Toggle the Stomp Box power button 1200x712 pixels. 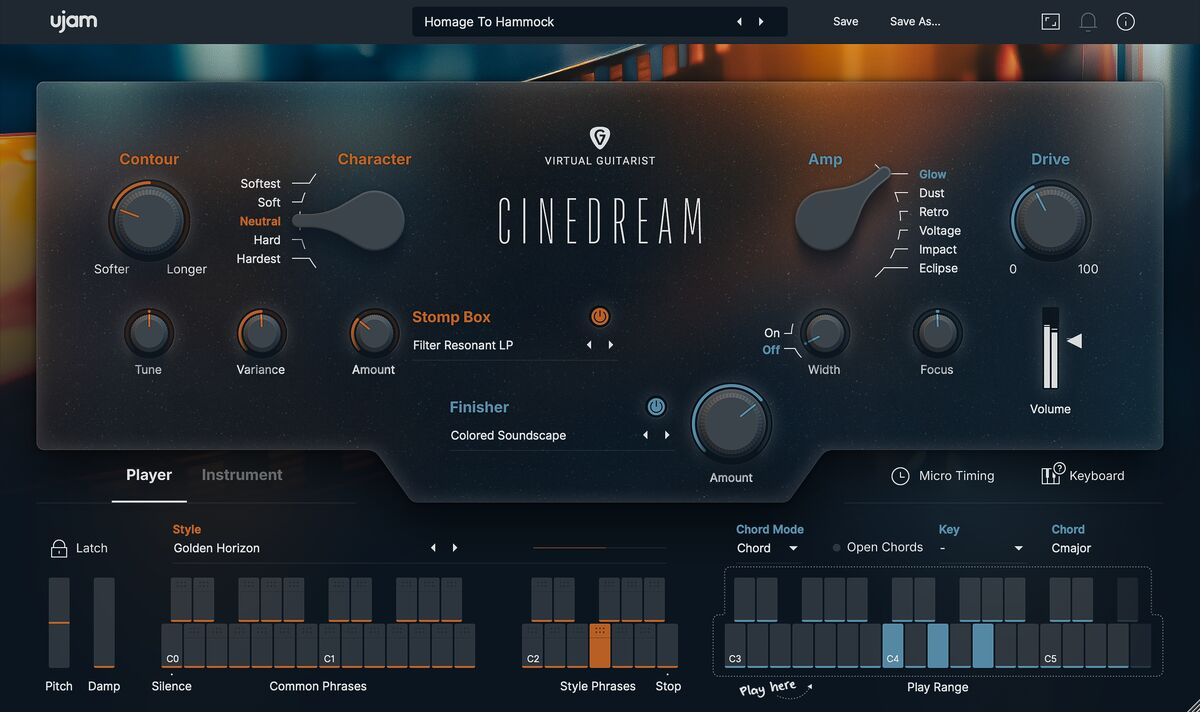(599, 317)
